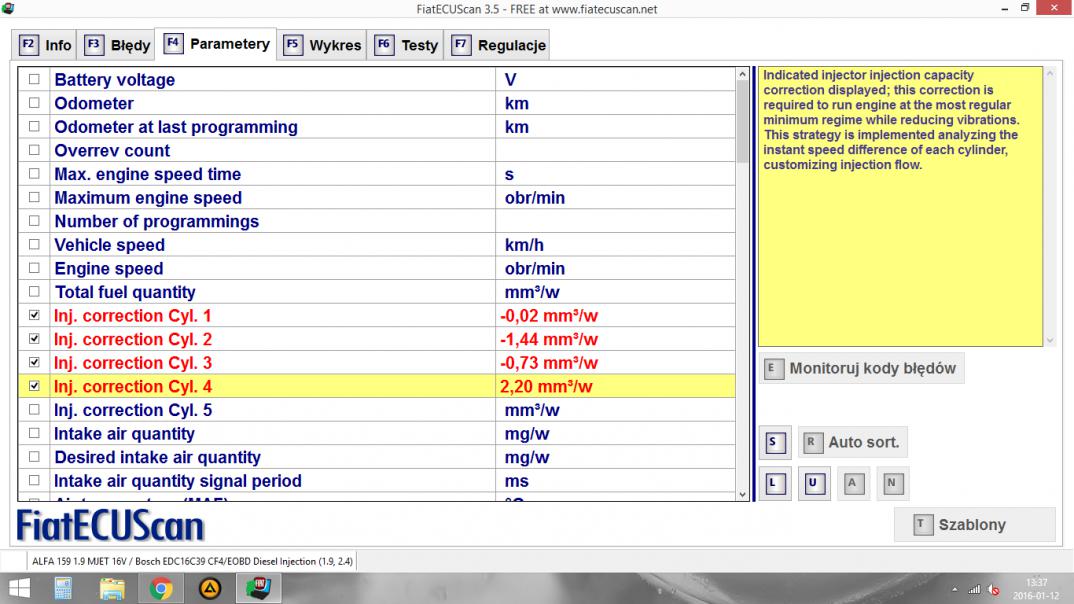
Task: Open network signal tray icon
Action: tap(974, 590)
